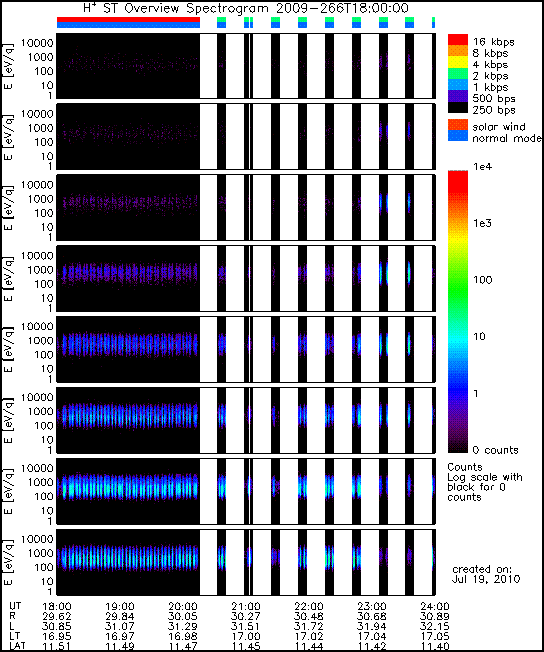
Task: Select the blue 1 kbps legend swatch
Action: coord(457,85)
